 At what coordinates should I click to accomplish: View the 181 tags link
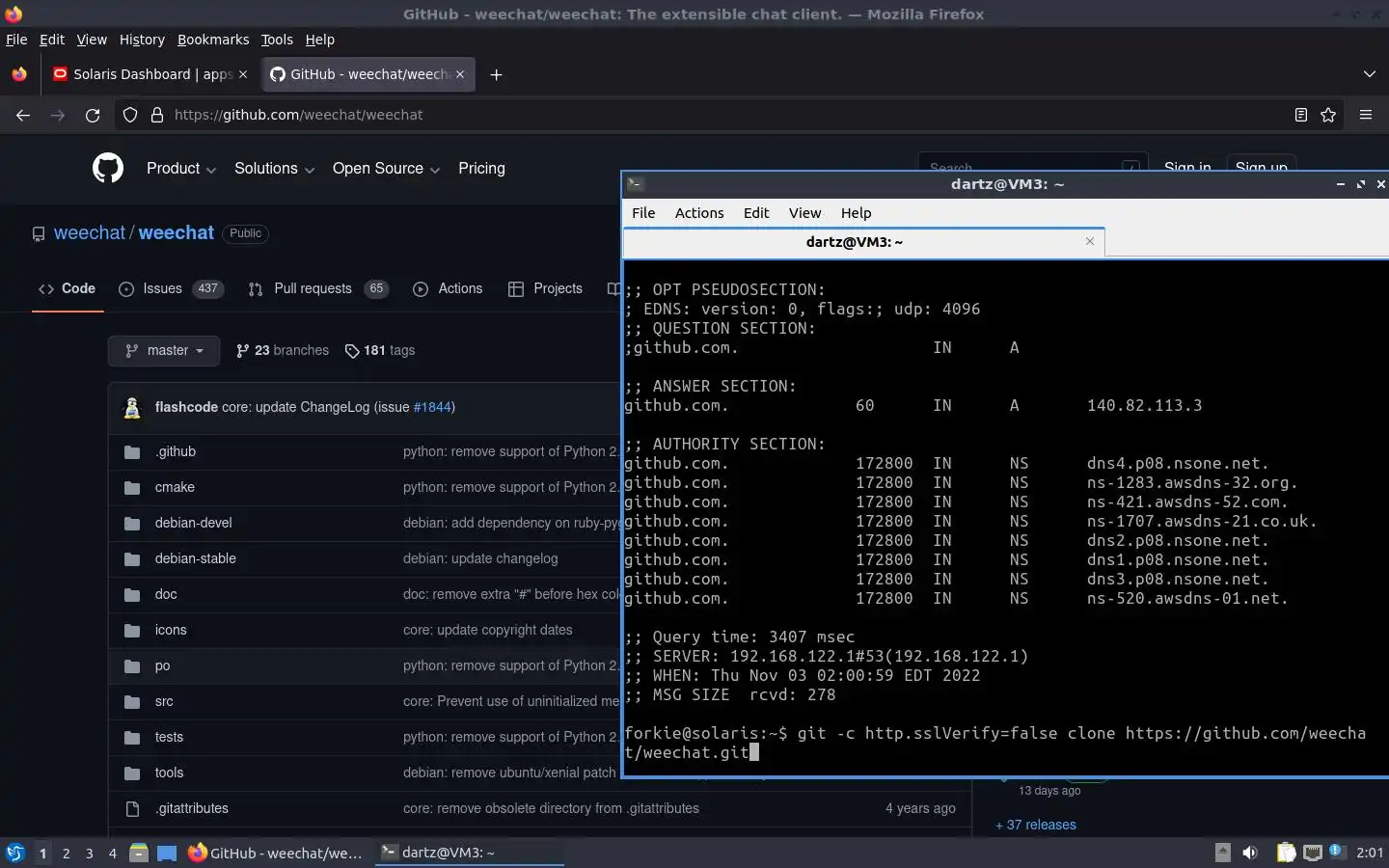tap(380, 350)
